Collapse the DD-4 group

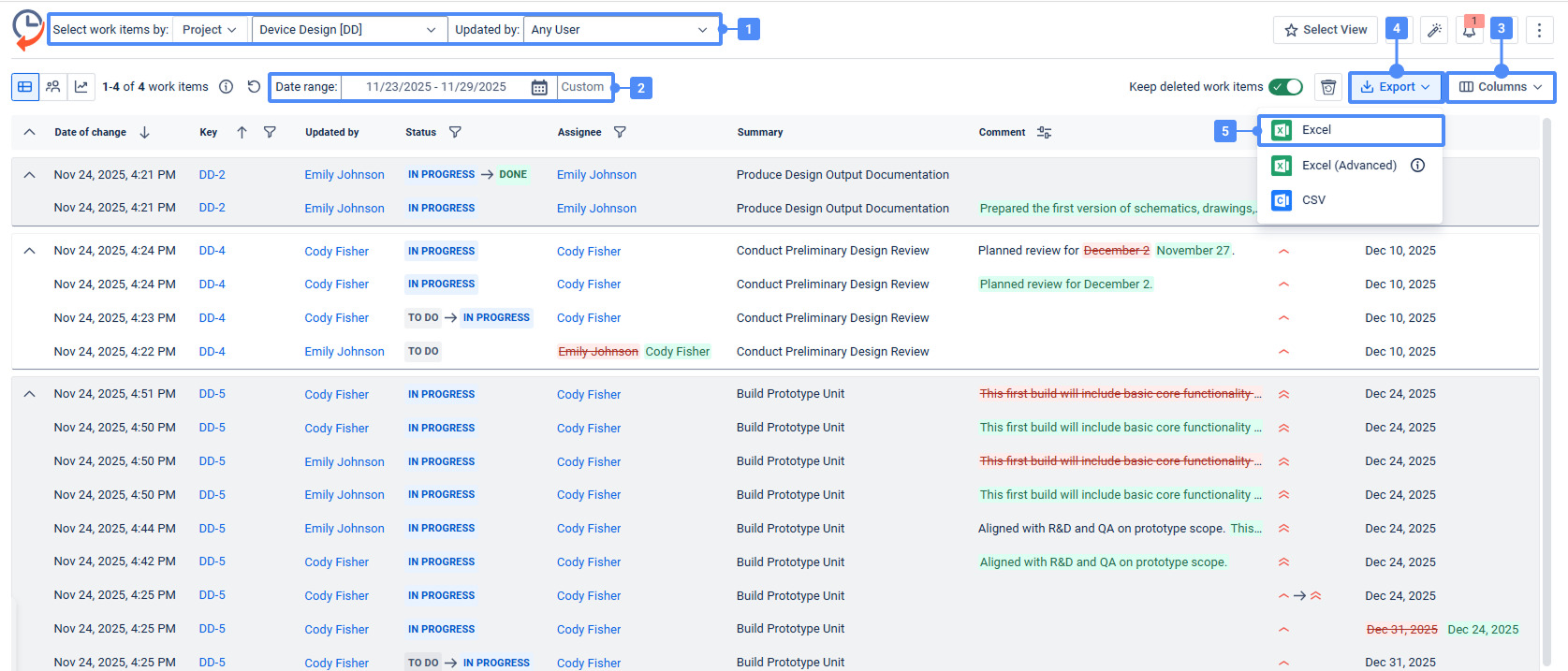click(x=30, y=251)
